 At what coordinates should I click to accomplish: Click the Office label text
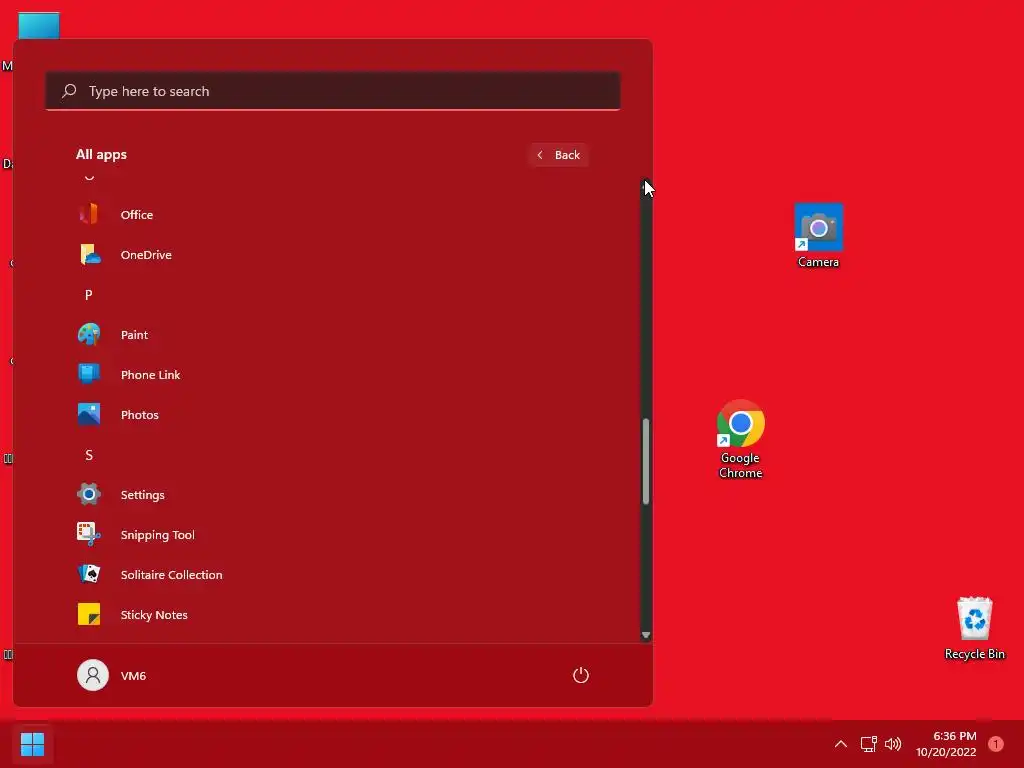pos(136,215)
